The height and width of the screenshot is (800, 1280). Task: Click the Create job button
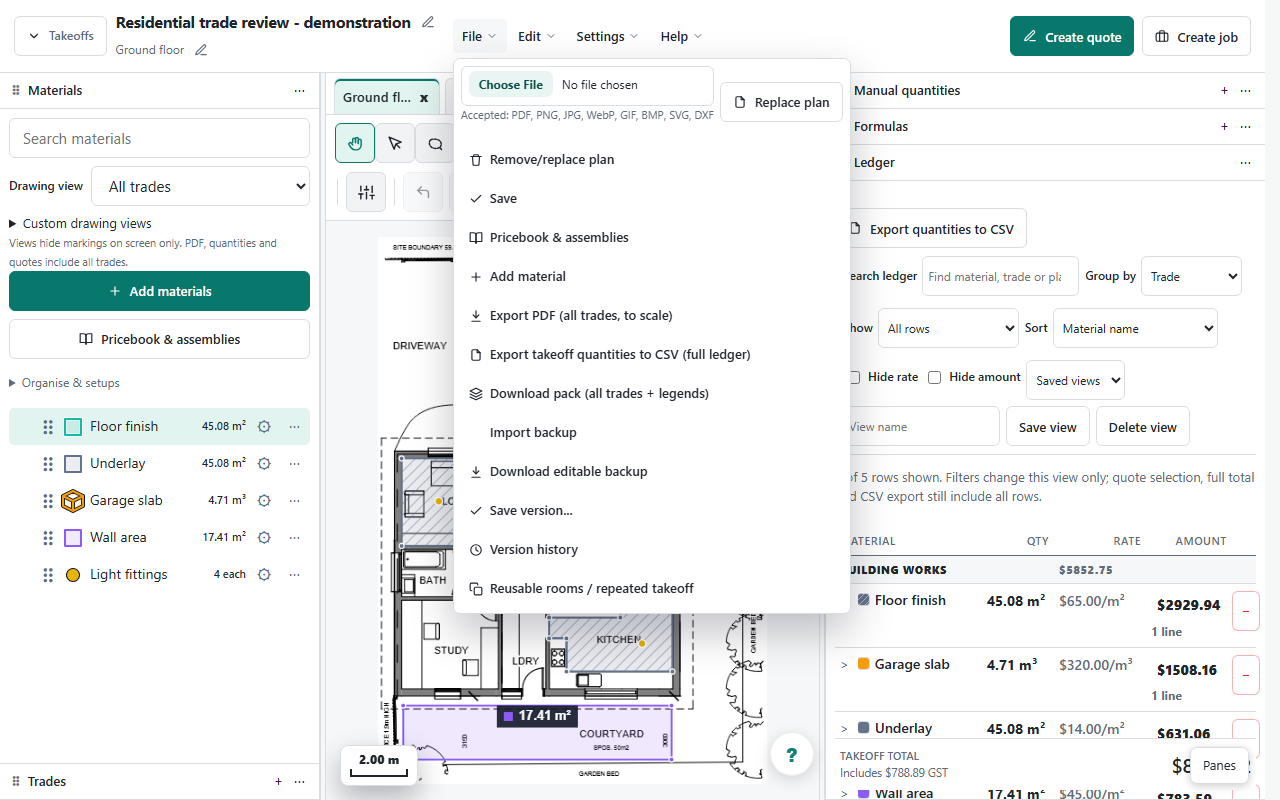pos(1196,36)
